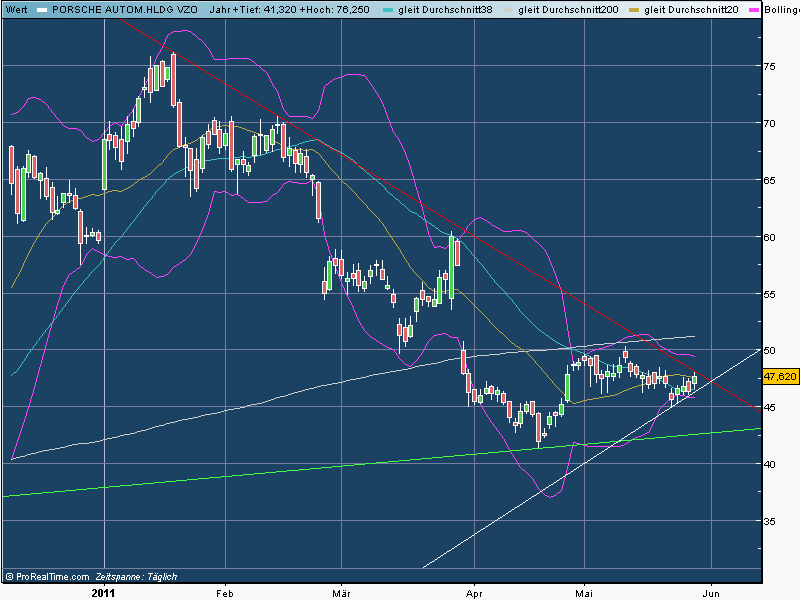This screenshot has width=800, height=600.
Task: Click the 50 price axis label
Action: pos(769,351)
